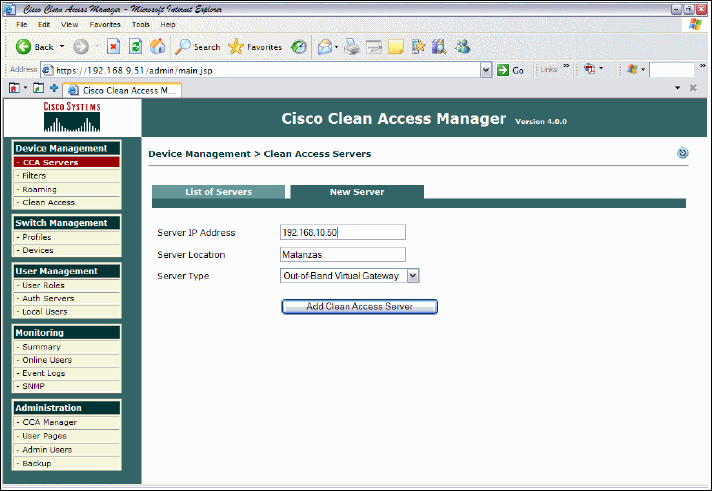The width and height of the screenshot is (712, 491).
Task: Switch to the List of Servers tab
Action: 218,192
